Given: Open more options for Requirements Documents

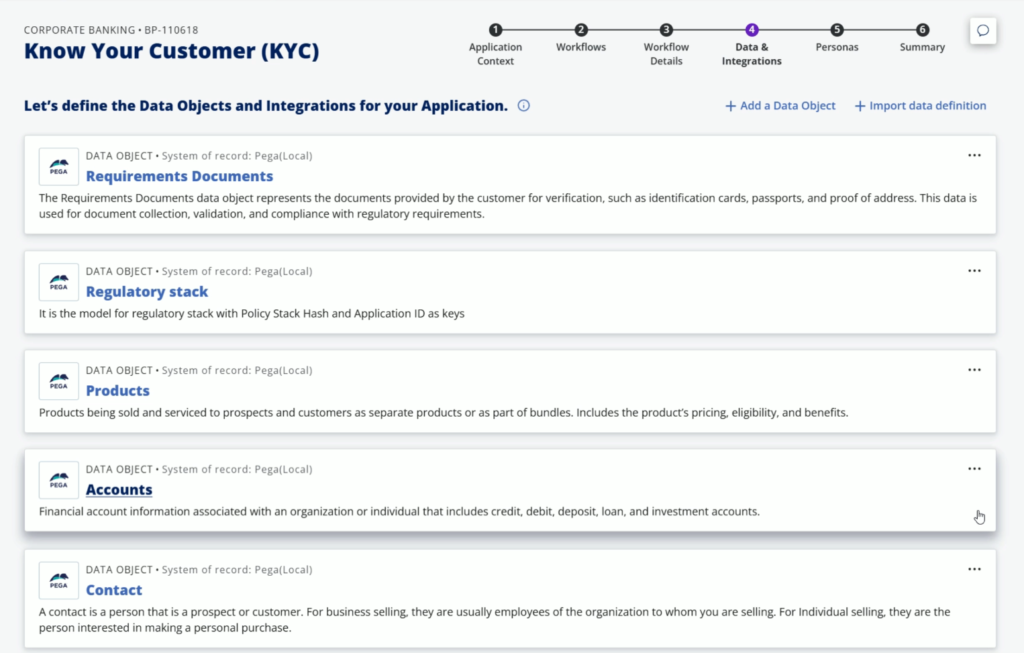Looking at the screenshot, I should click(x=974, y=155).
